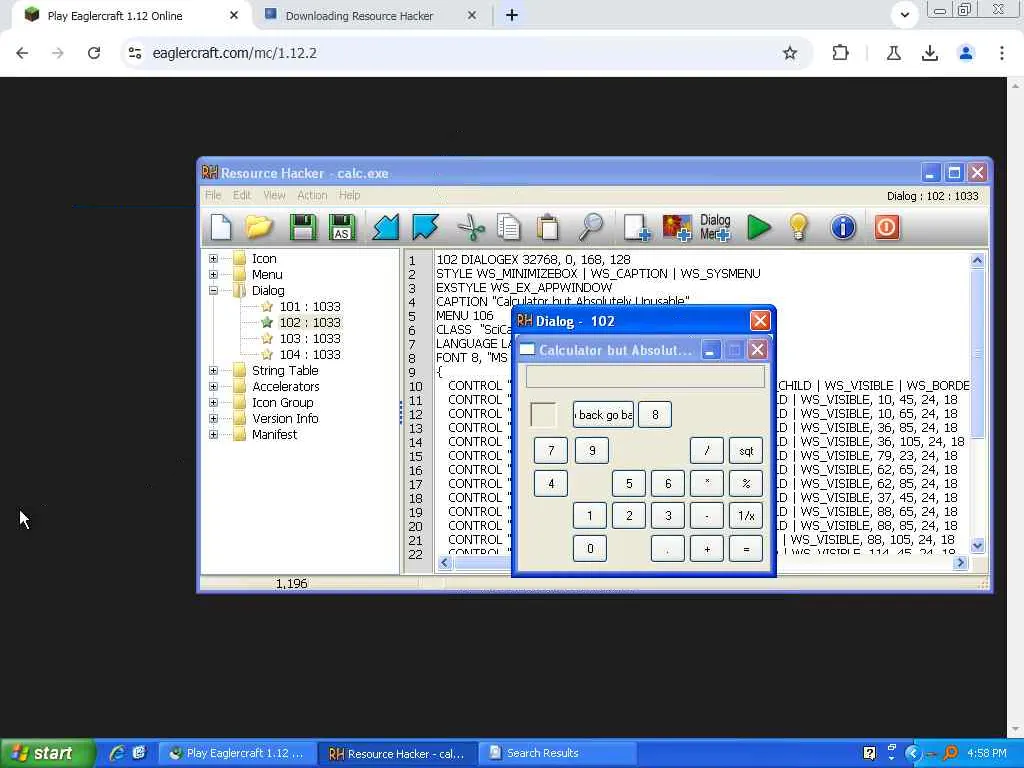Collapse the Dialog folder node

click(213, 291)
